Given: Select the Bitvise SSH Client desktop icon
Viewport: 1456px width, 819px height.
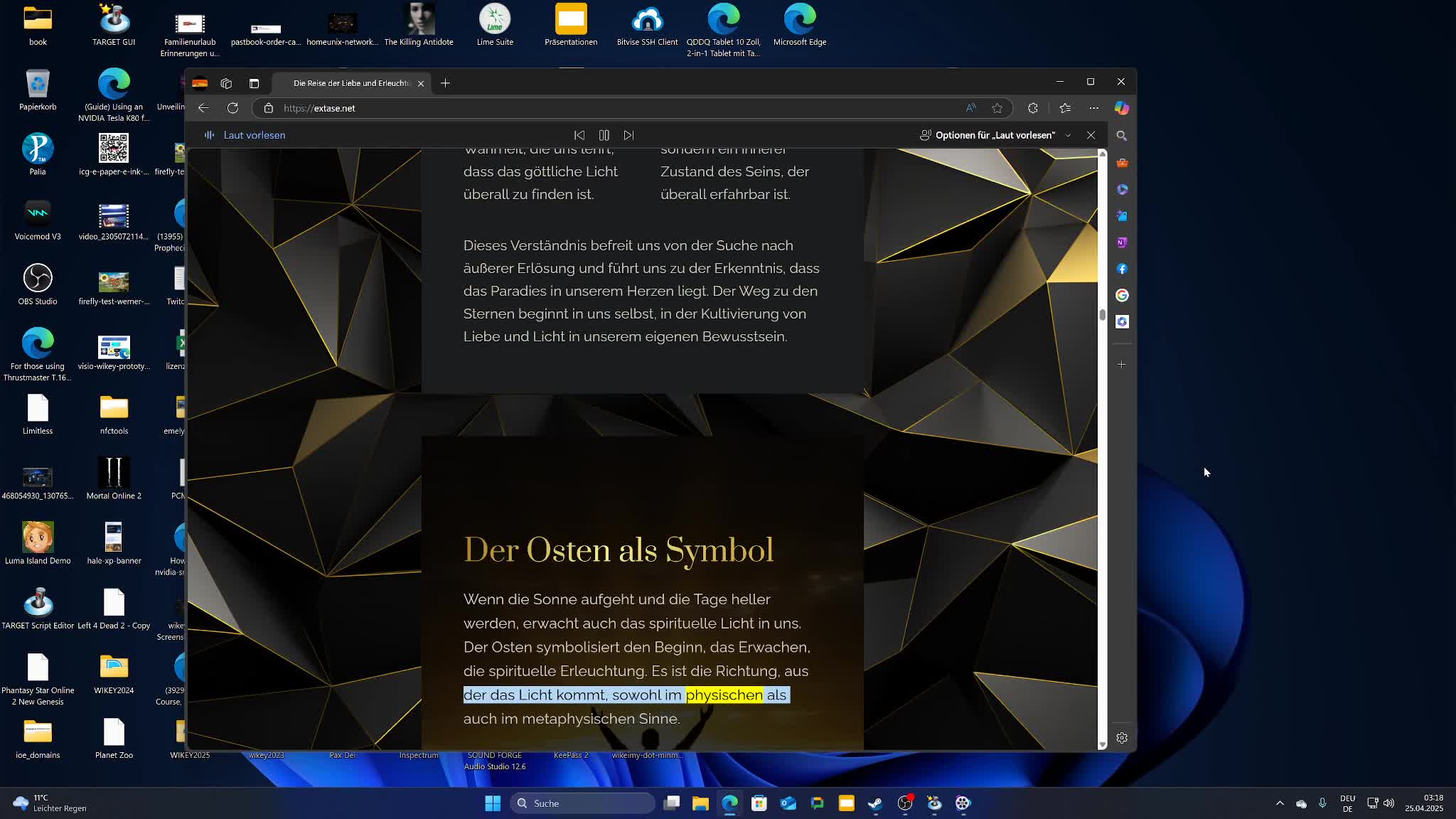Looking at the screenshot, I should [x=647, y=26].
